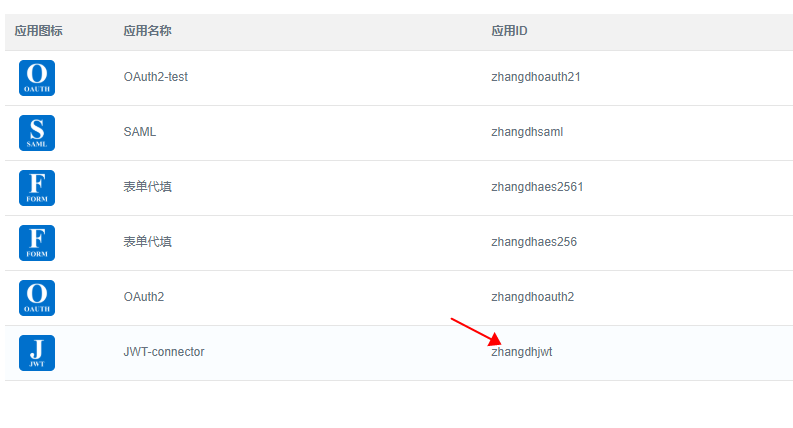Select the zhangdhoauth21 application ID

click(536, 78)
